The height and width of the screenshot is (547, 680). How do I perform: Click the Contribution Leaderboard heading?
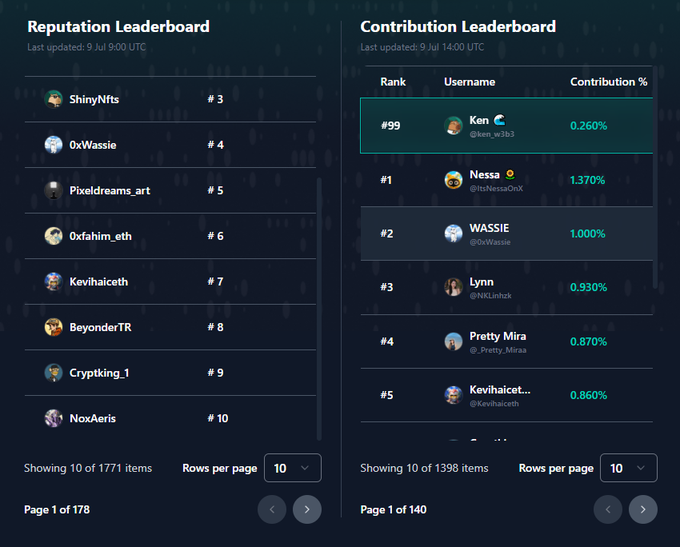(x=458, y=26)
